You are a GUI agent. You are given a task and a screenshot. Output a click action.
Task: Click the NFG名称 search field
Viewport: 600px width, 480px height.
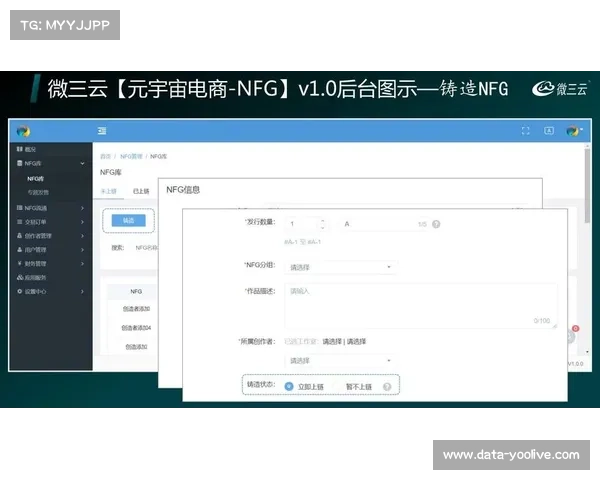pyautogui.click(x=147, y=248)
